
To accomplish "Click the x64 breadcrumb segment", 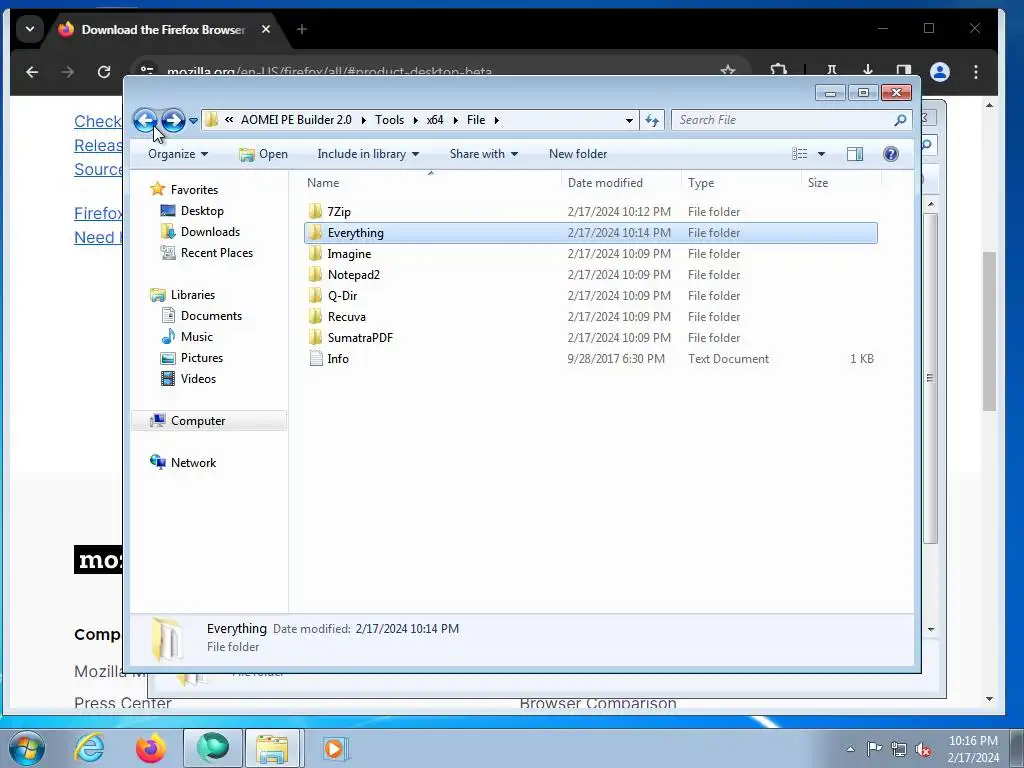I will pos(435,120).
